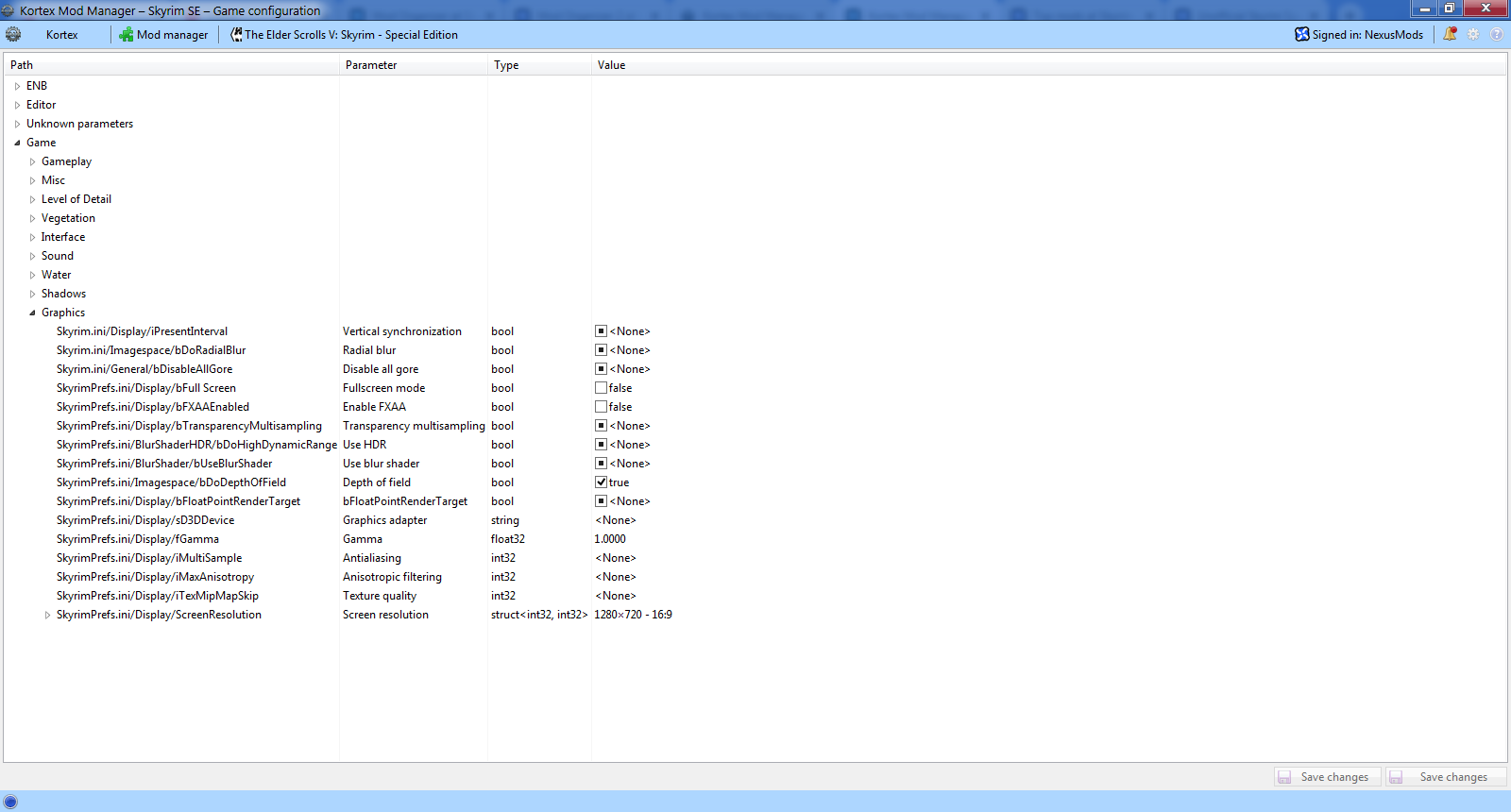Expand the Shadows category

[x=32, y=294]
